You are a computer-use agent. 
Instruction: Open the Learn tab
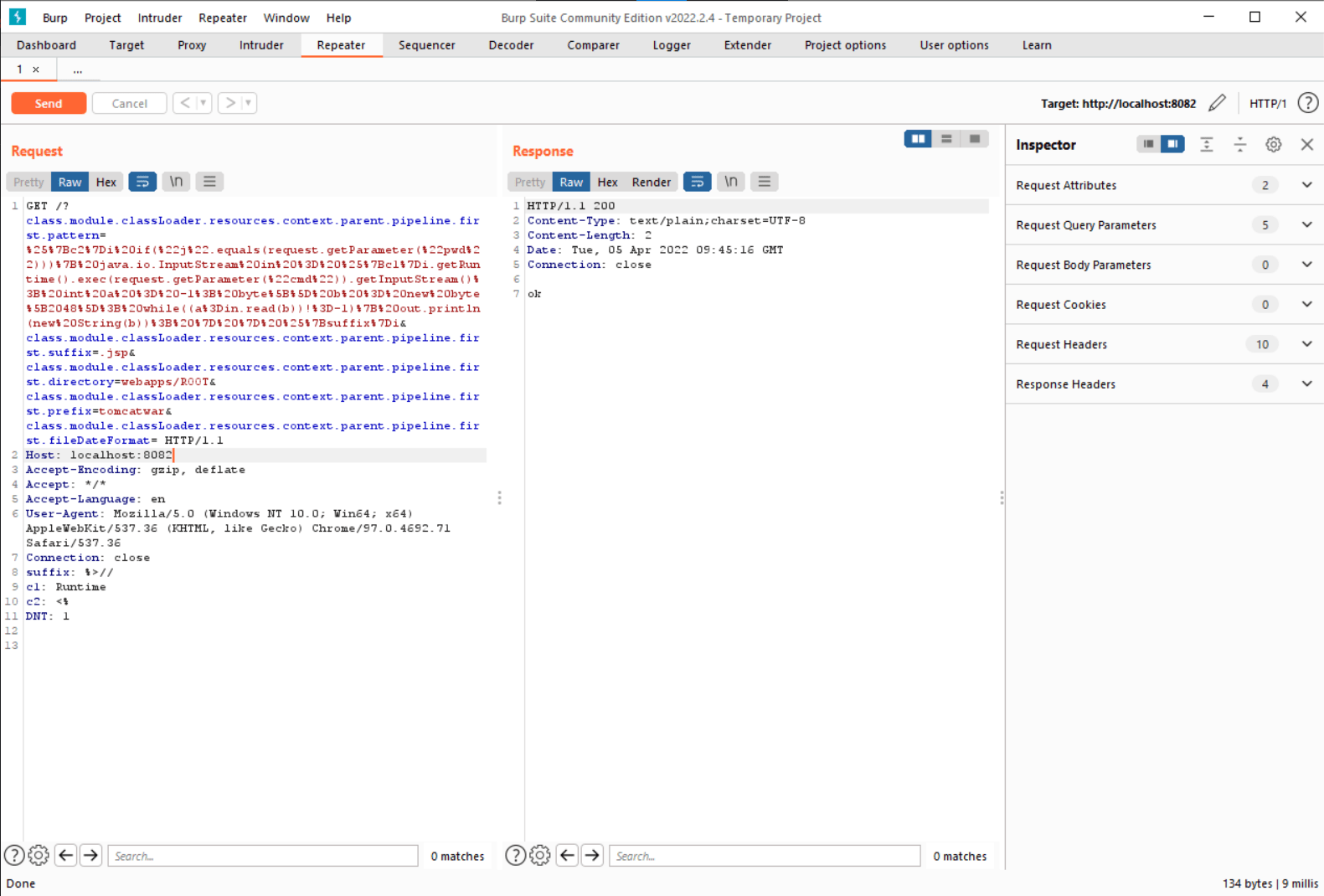tap(1037, 45)
